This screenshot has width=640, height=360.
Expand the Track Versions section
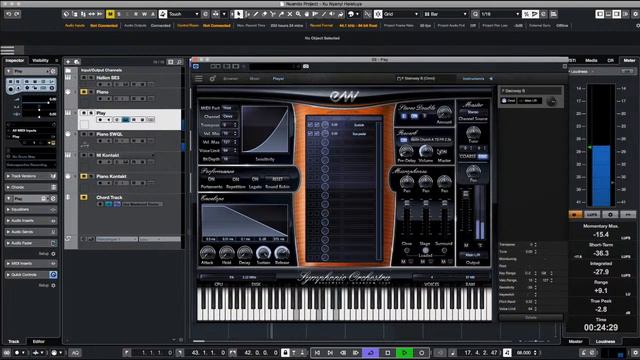pos(31,176)
